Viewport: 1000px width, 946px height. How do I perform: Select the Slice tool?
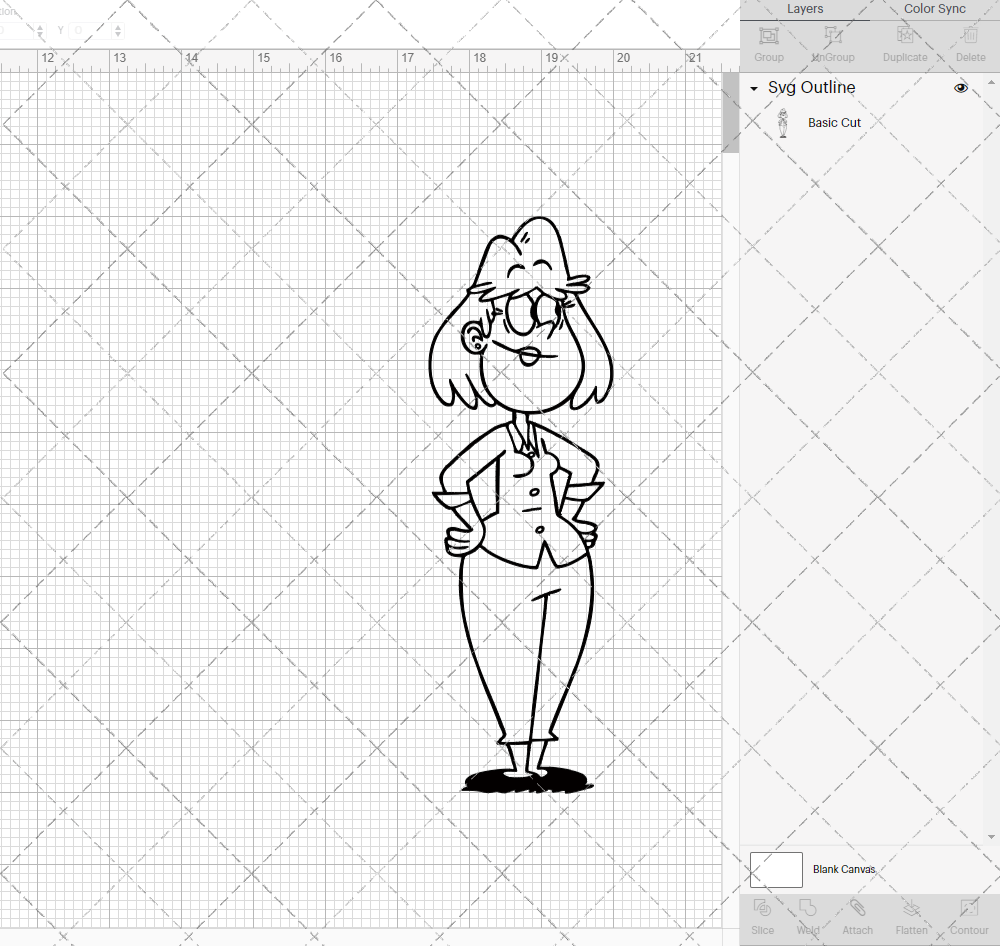coord(762,915)
